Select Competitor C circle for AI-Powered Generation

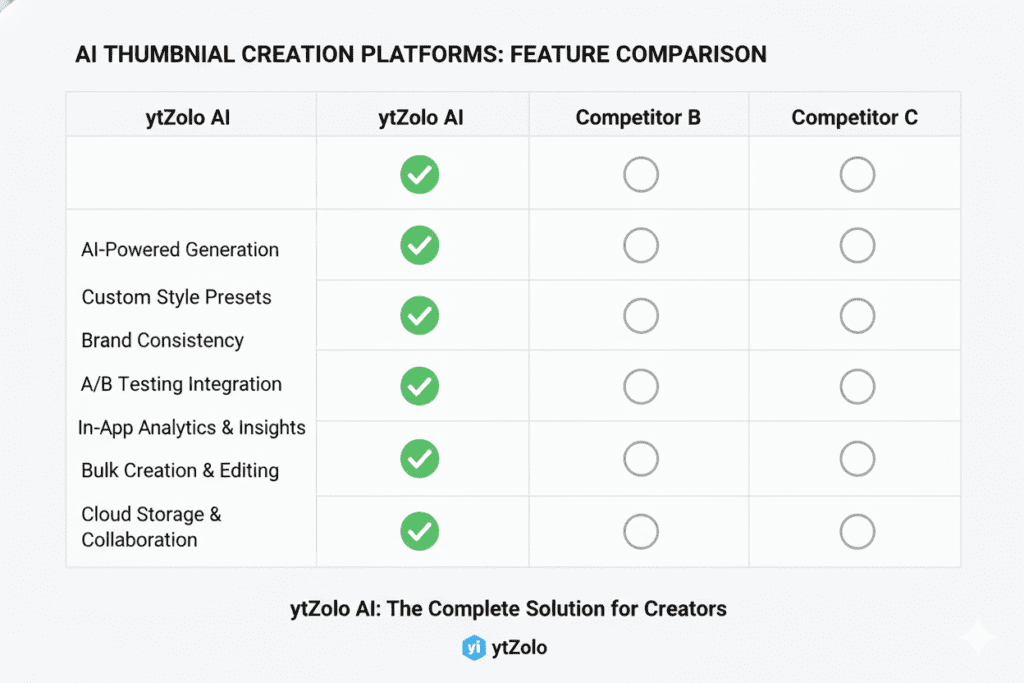(857, 246)
